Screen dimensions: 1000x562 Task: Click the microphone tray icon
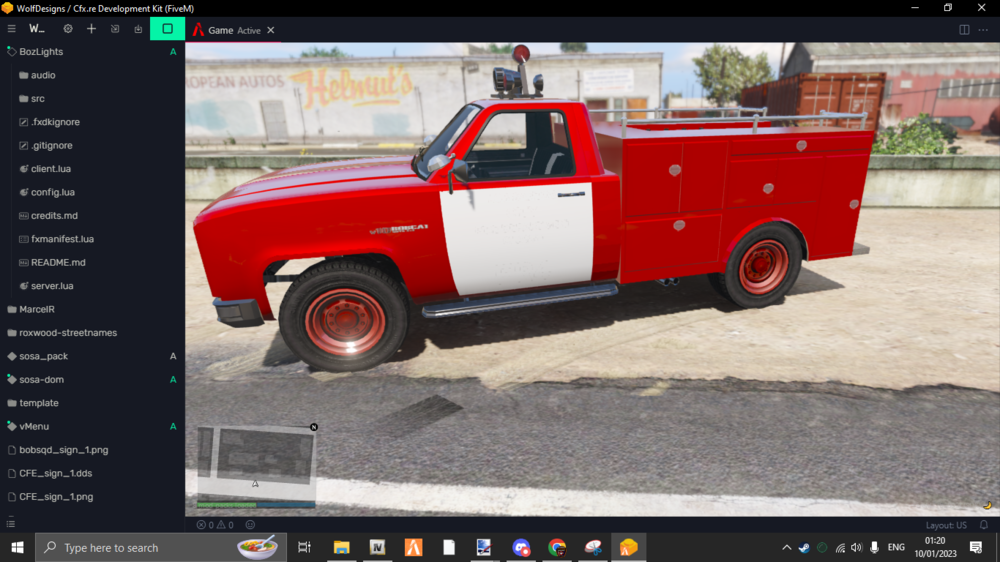pos(874,547)
